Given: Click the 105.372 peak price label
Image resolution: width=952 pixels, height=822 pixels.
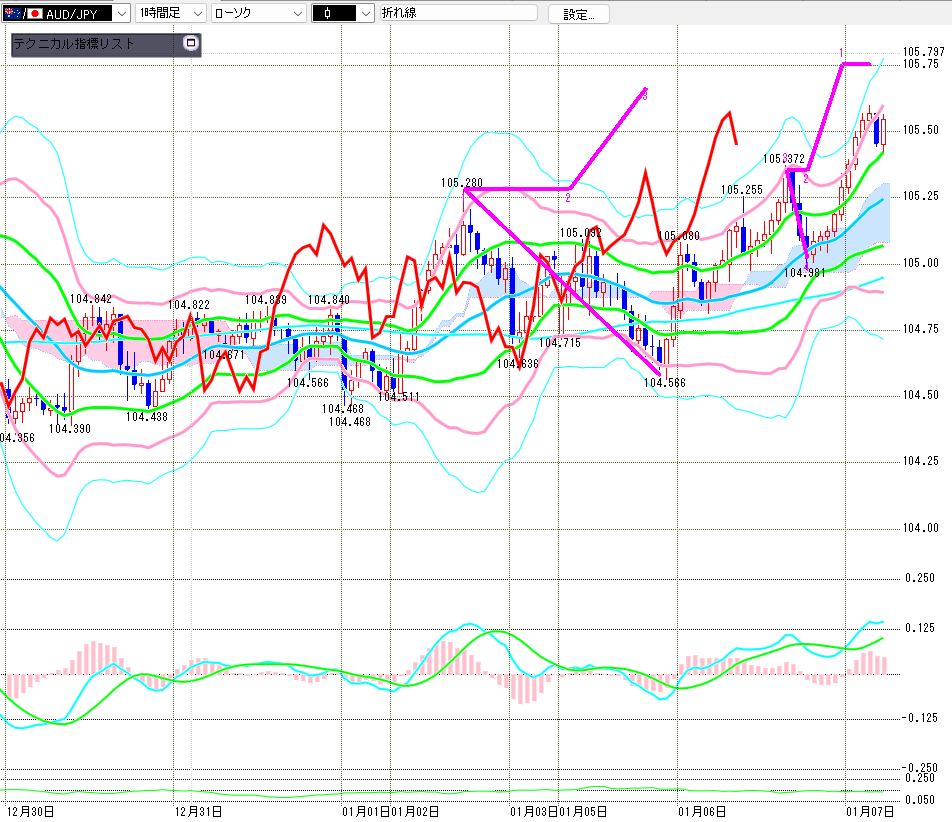Looking at the screenshot, I should pos(783,158).
